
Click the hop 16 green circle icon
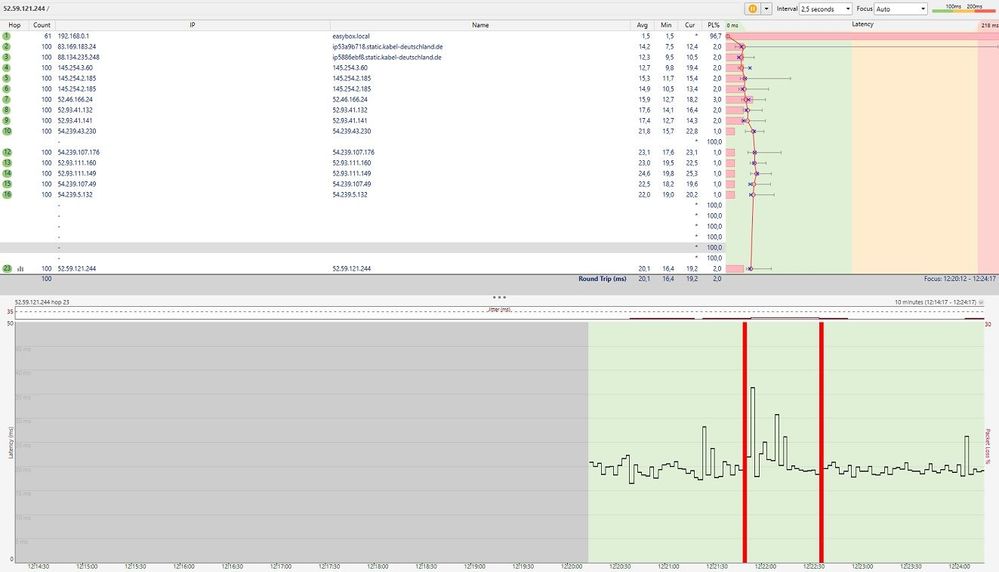click(7, 194)
